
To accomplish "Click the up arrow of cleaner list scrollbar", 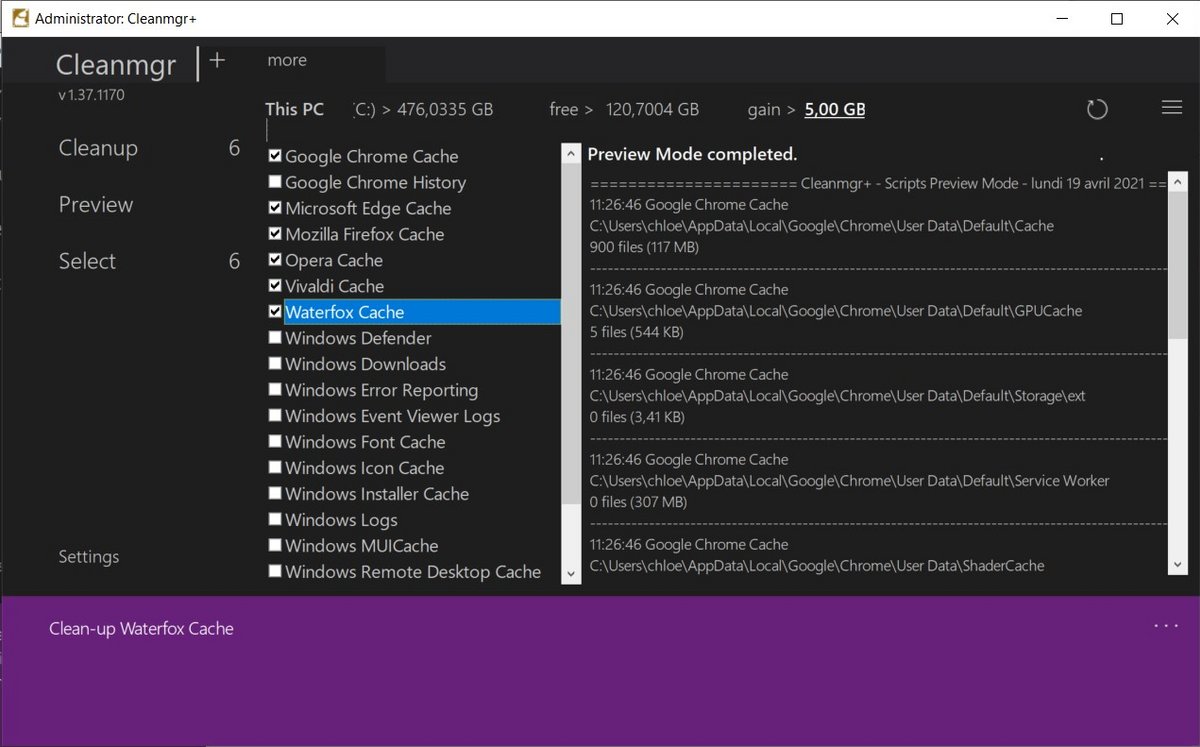I will pyautogui.click(x=571, y=154).
